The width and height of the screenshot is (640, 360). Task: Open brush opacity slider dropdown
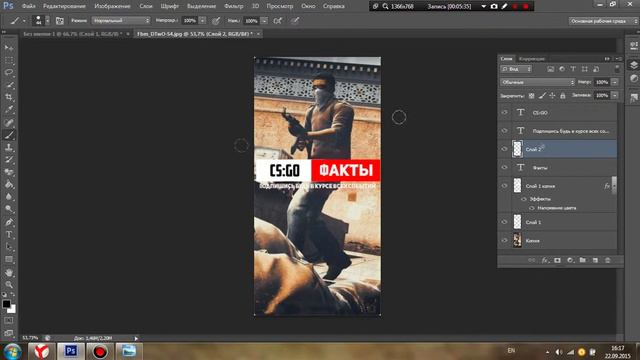pyautogui.click(x=202, y=20)
